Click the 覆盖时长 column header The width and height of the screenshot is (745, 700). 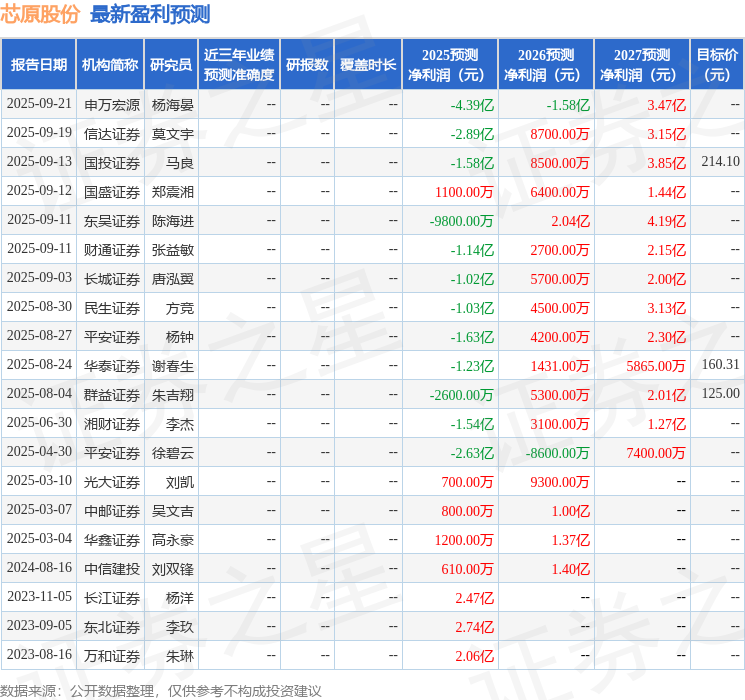point(368,65)
